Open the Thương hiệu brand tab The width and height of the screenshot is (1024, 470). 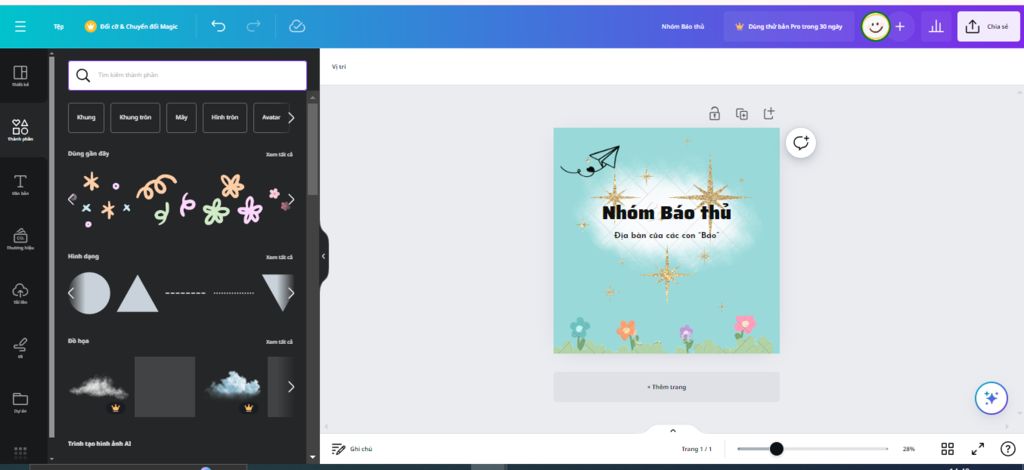click(20, 239)
